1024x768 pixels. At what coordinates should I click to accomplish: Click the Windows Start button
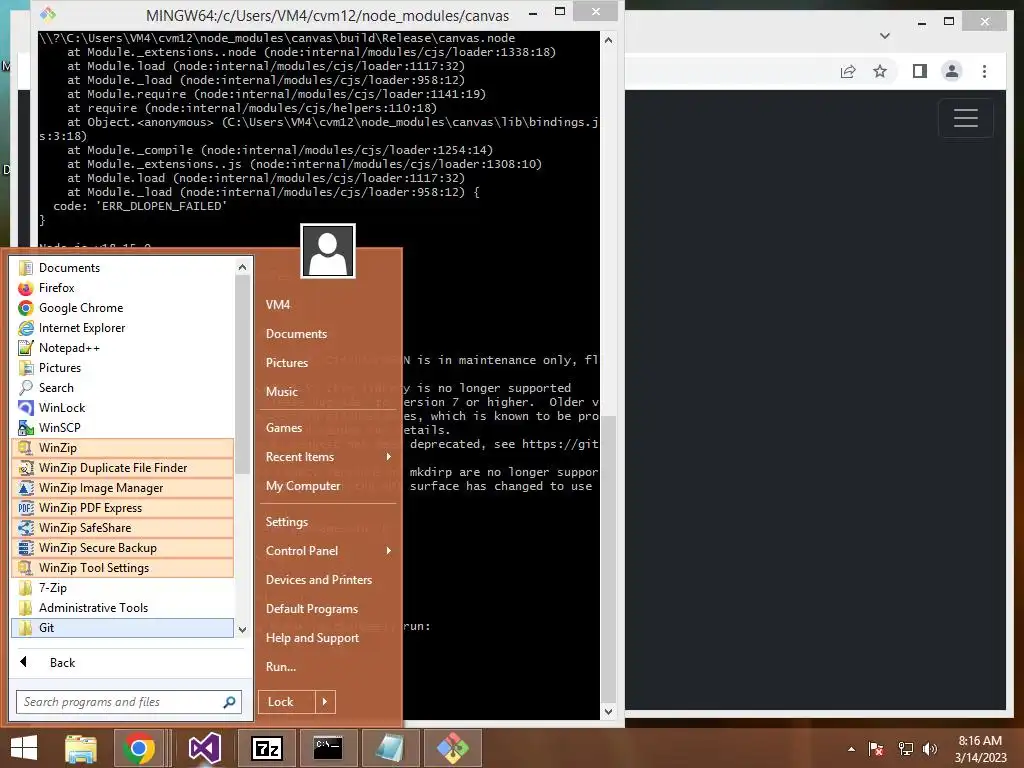pyautogui.click(x=24, y=748)
